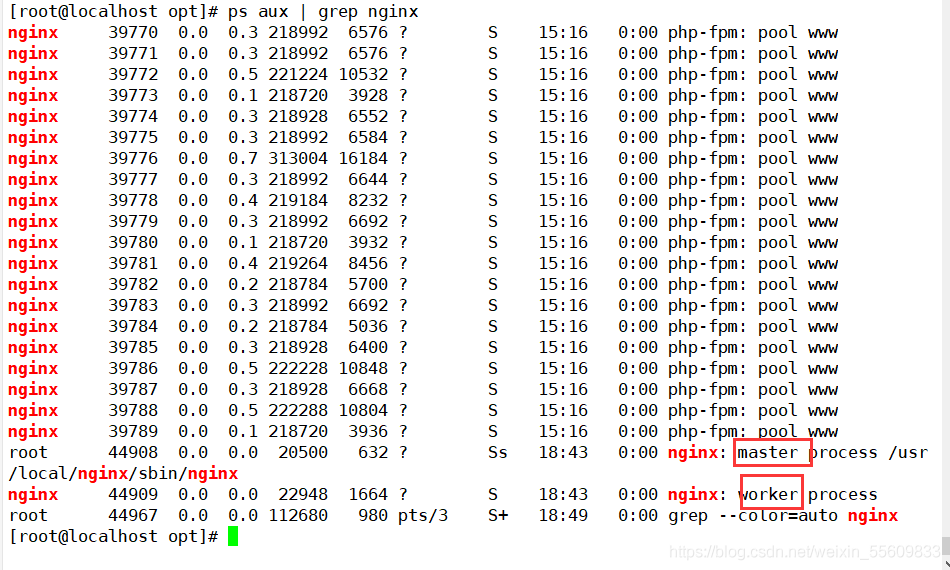Click the RSS value 8456
This screenshot has width=950, height=570.
click(368, 263)
